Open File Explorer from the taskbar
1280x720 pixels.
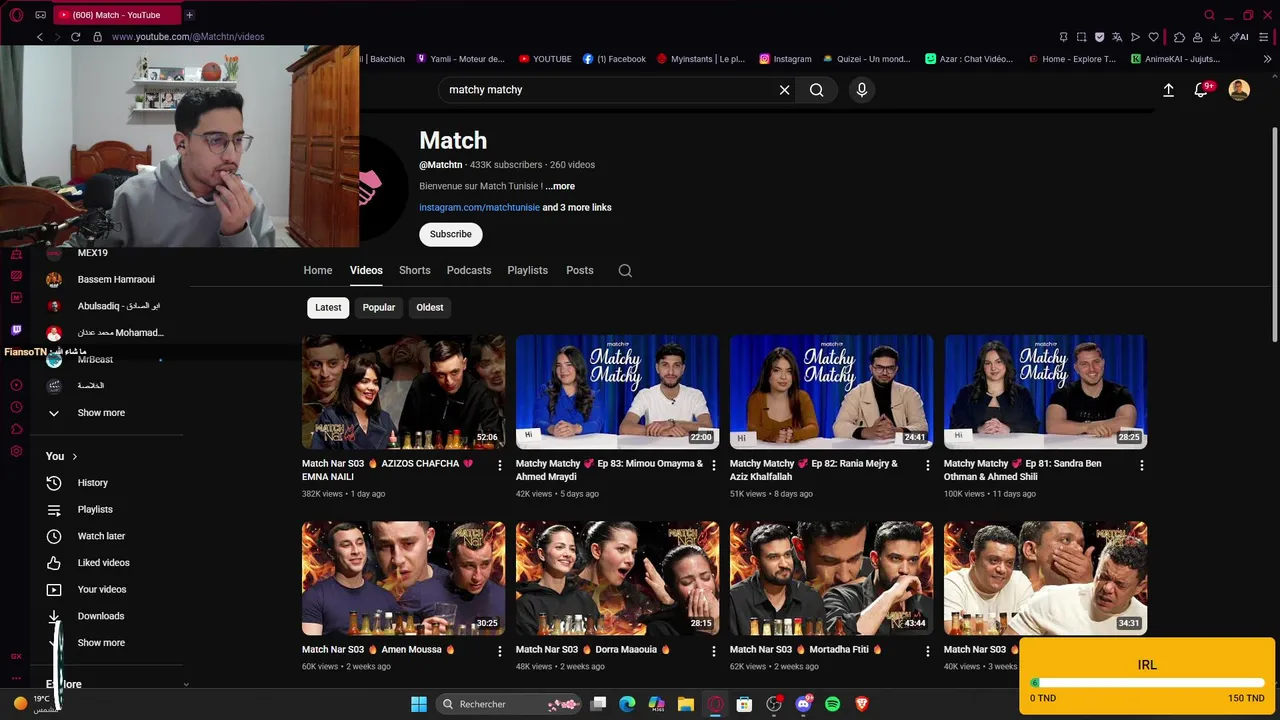686,704
